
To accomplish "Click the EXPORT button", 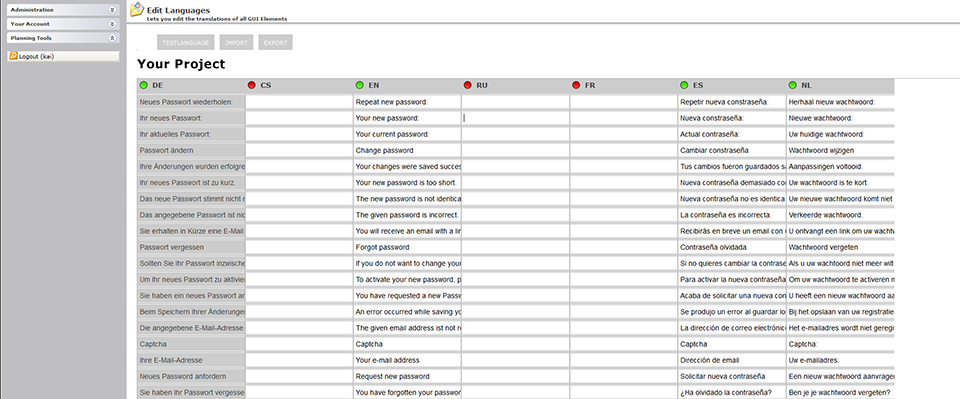I will (x=276, y=43).
